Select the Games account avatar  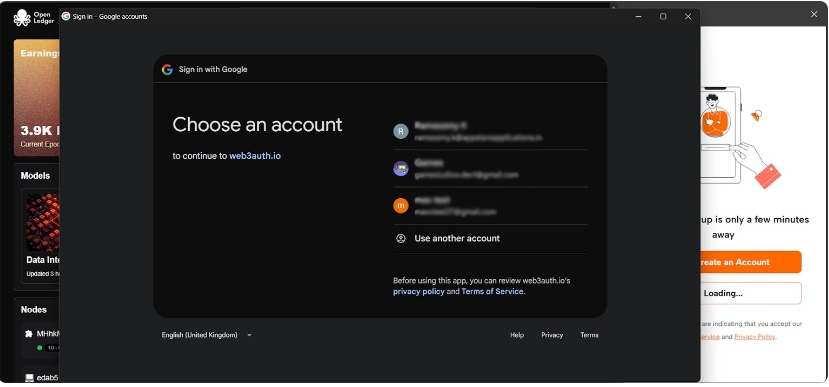tap(401, 169)
